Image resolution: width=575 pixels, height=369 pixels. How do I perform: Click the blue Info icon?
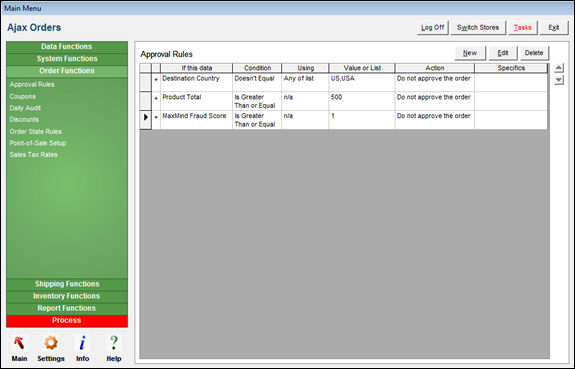click(83, 343)
